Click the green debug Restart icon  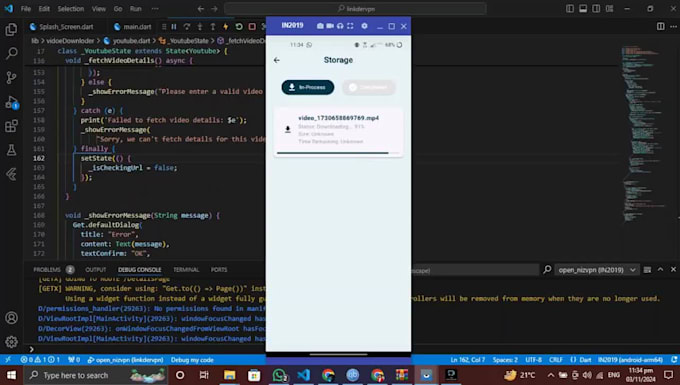click(239, 26)
